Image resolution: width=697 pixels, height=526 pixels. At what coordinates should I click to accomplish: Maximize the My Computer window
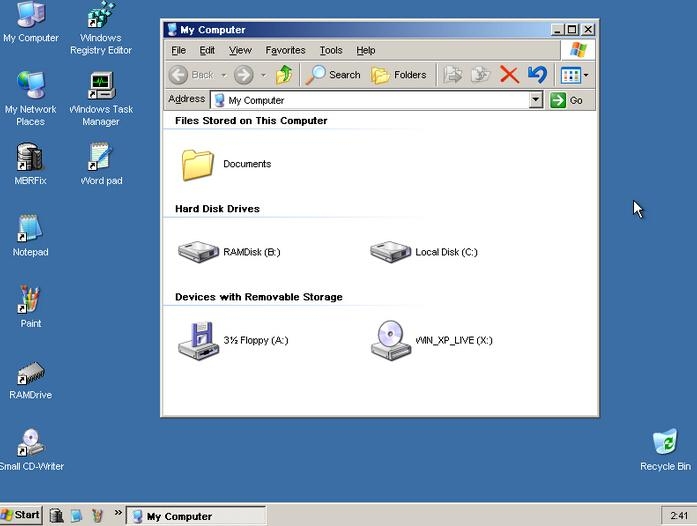(573, 30)
